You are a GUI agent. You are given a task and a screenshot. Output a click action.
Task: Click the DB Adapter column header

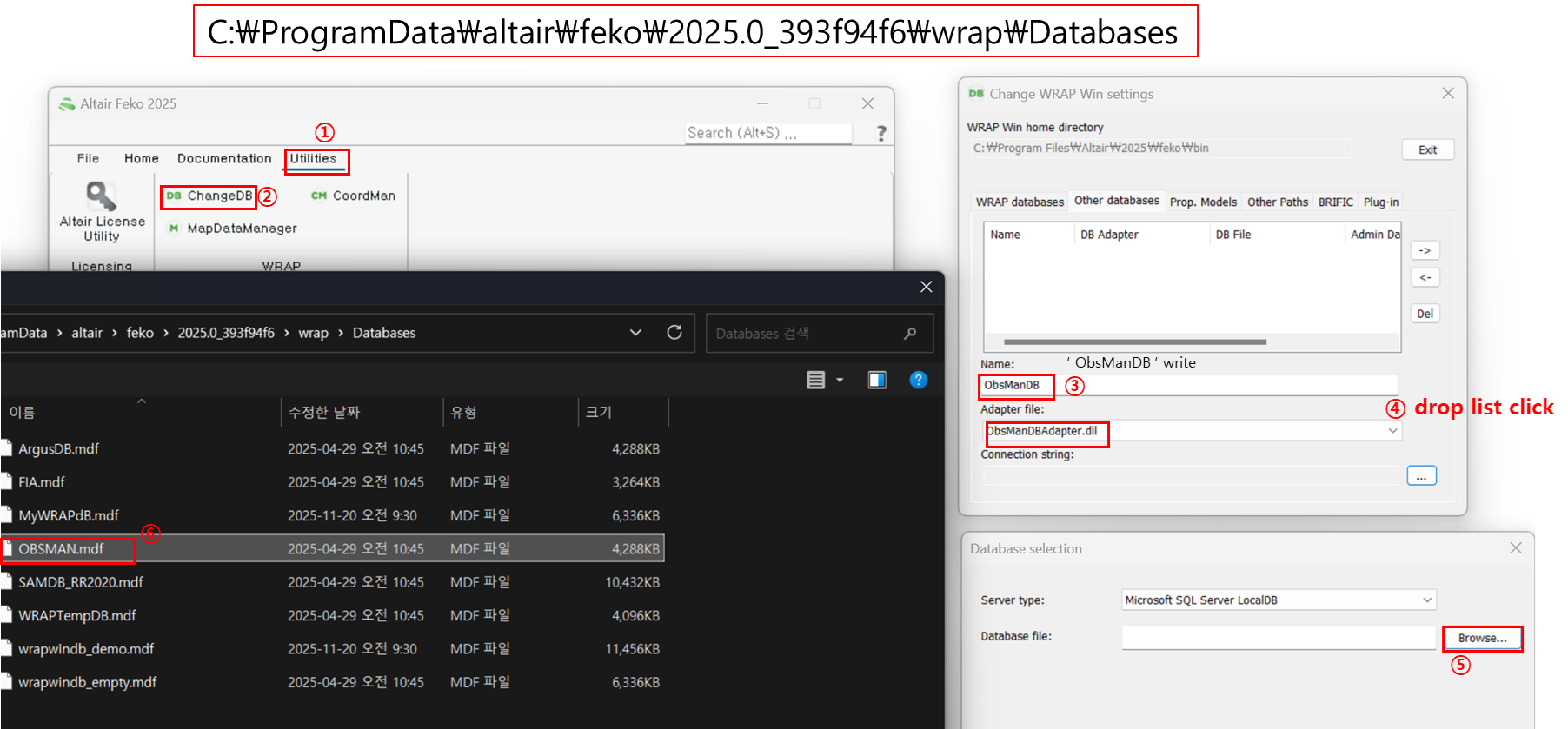(x=1140, y=235)
